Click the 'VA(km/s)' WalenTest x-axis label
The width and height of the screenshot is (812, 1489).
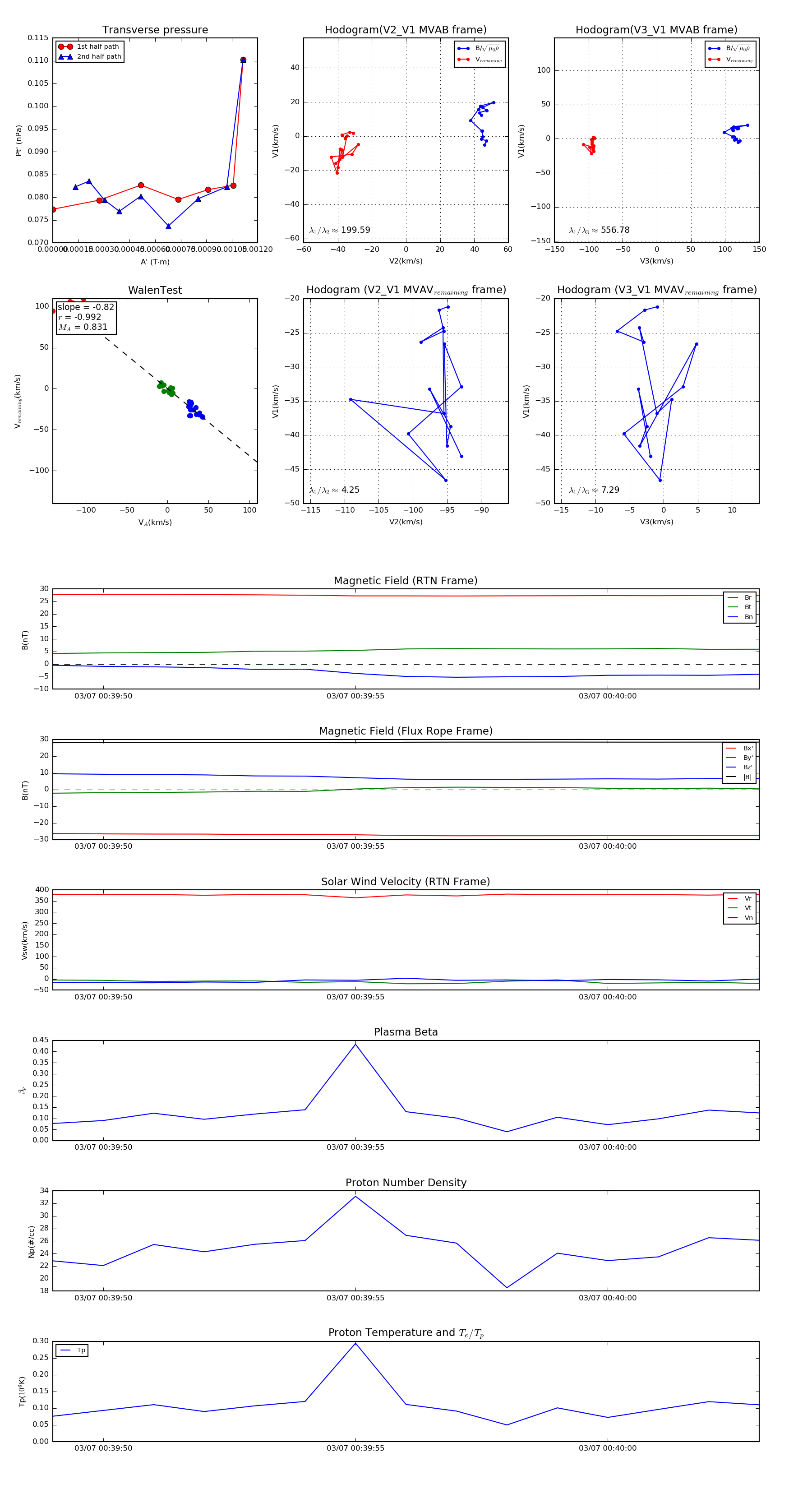(155, 523)
